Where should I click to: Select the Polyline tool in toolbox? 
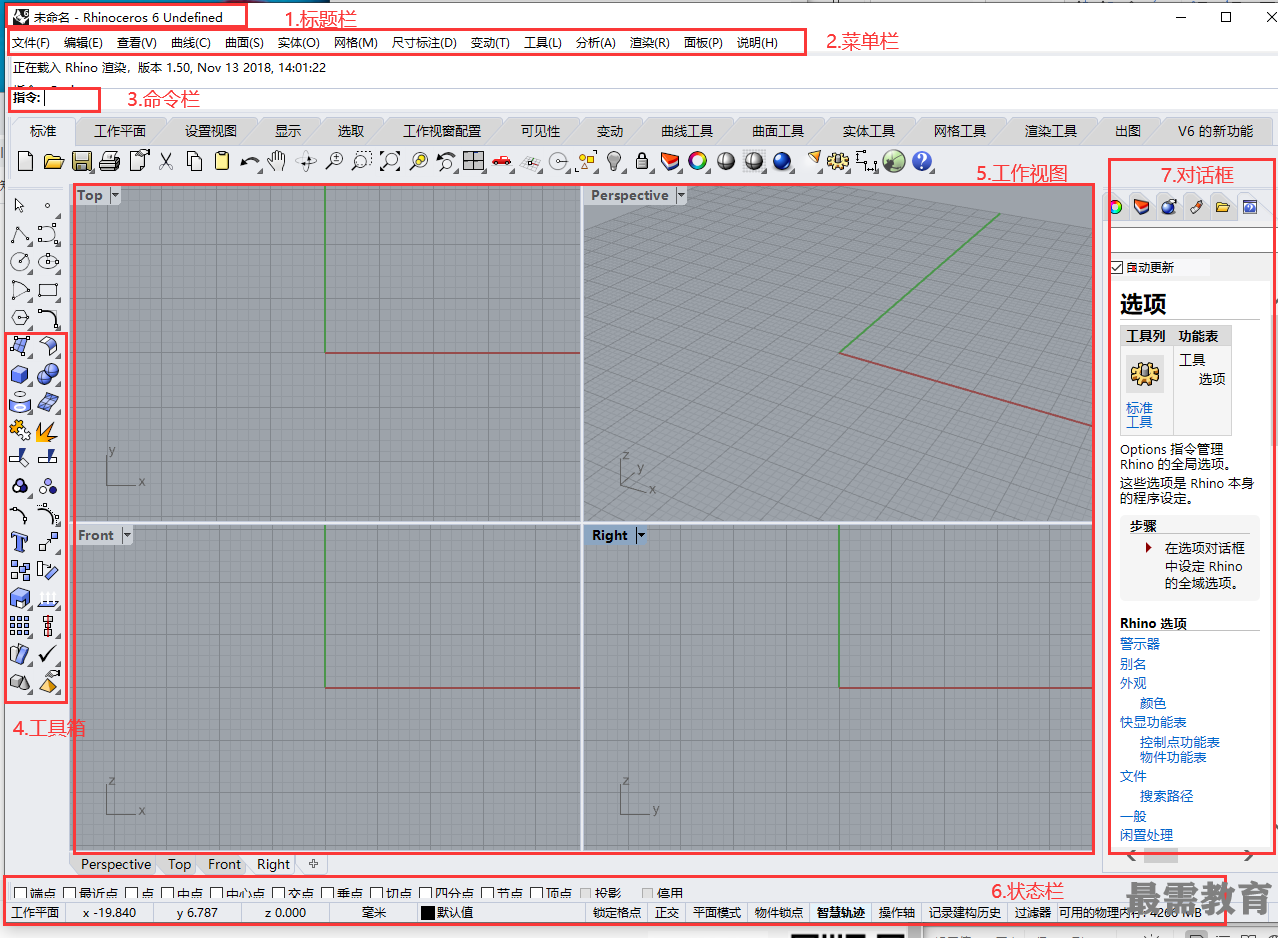coord(19,234)
